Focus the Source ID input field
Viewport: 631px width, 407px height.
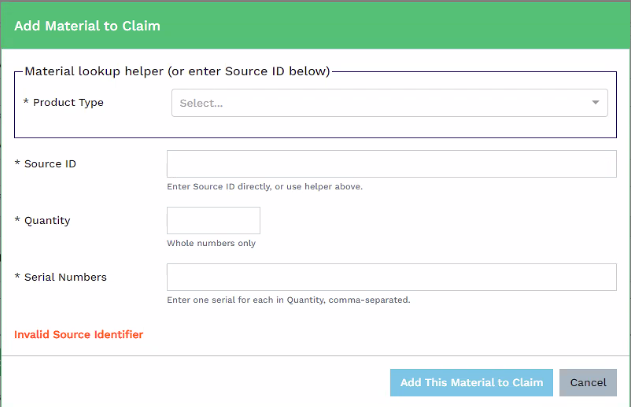tap(391, 164)
